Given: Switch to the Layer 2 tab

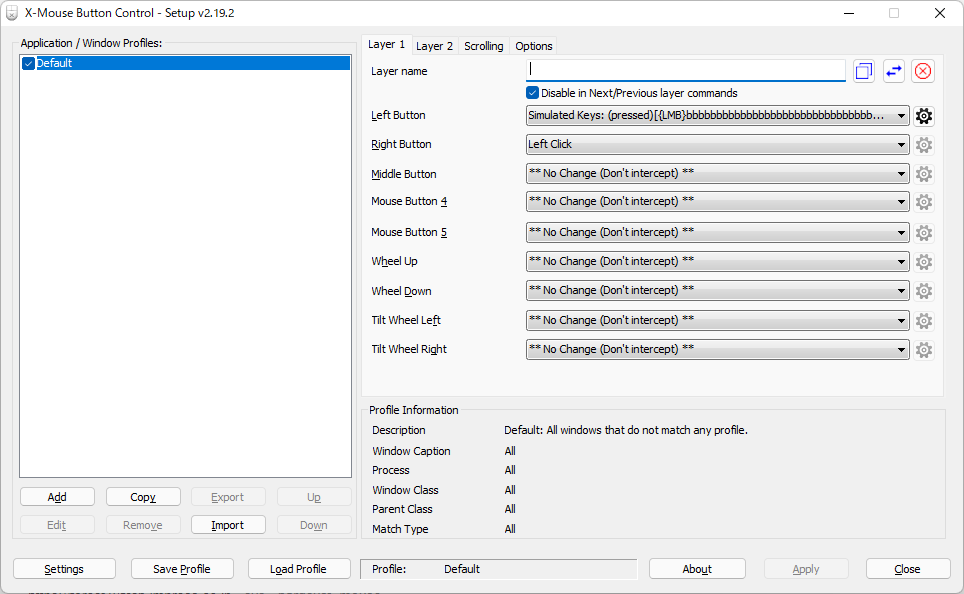Looking at the screenshot, I should coord(434,46).
